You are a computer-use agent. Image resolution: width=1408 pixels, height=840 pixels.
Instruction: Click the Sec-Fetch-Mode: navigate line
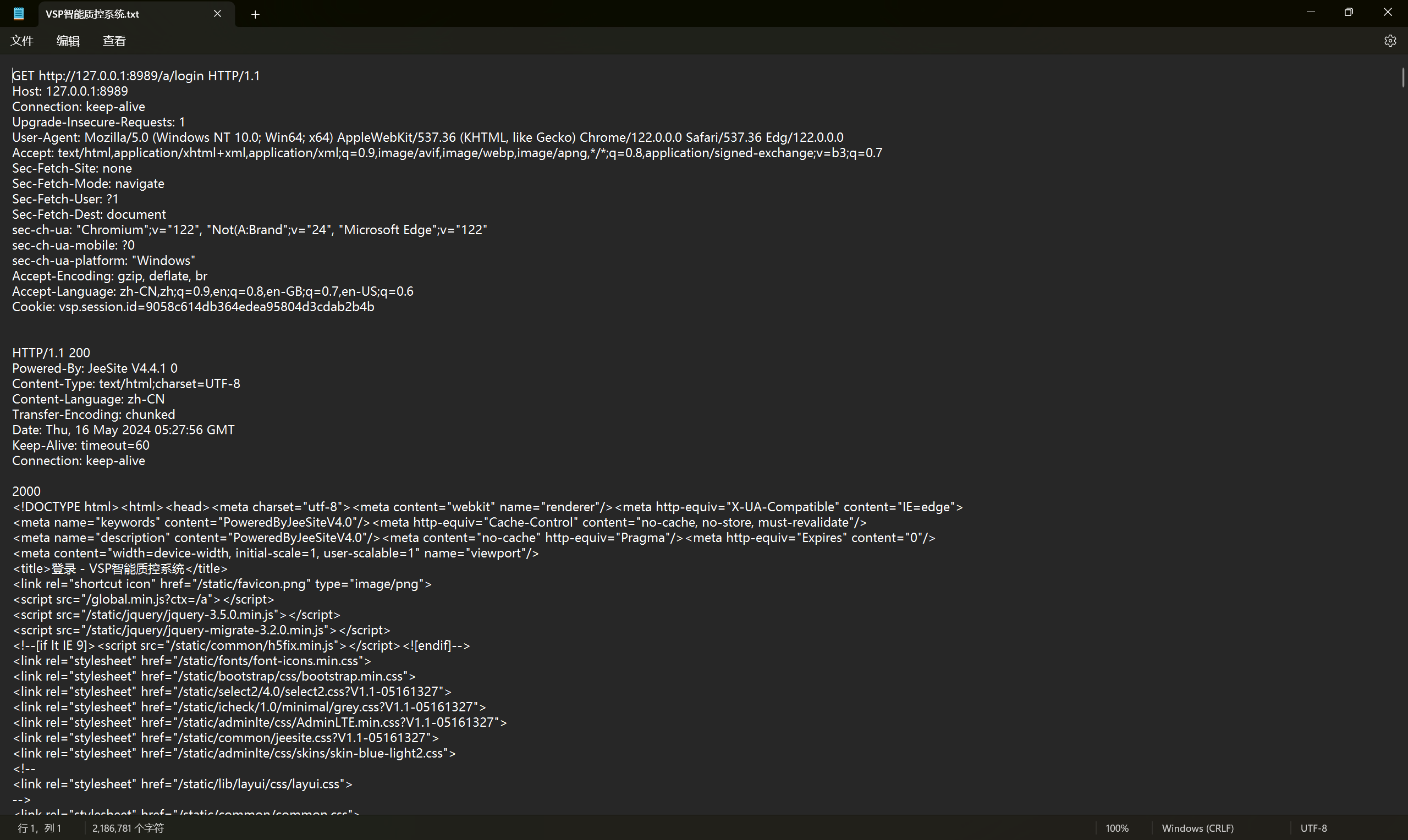pyautogui.click(x=89, y=184)
